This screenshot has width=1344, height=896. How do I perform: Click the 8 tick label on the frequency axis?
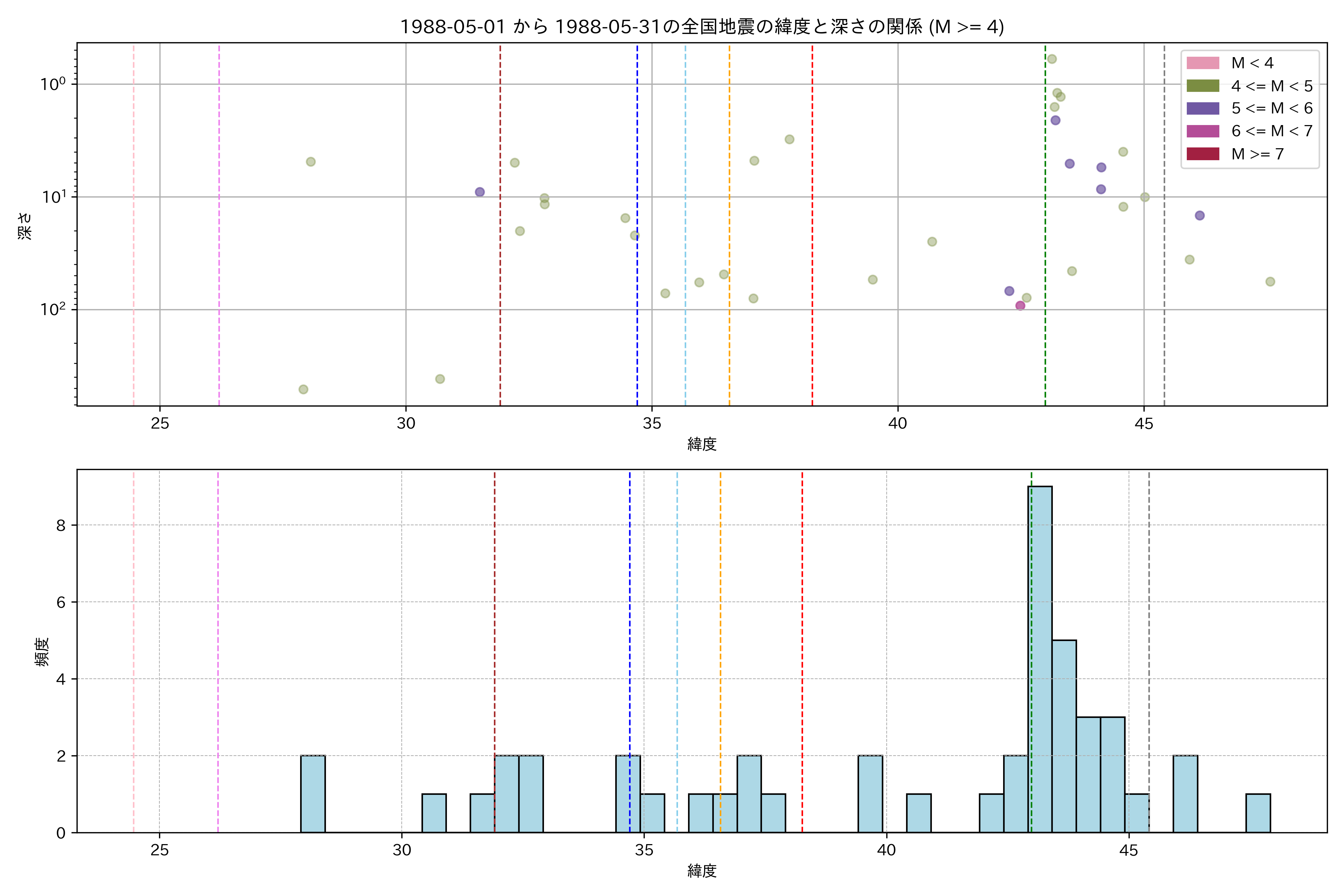[x=60, y=525]
